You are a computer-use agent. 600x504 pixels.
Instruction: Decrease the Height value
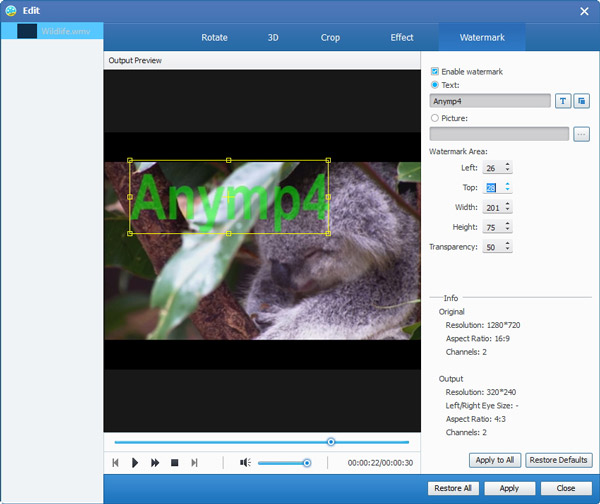(507, 230)
